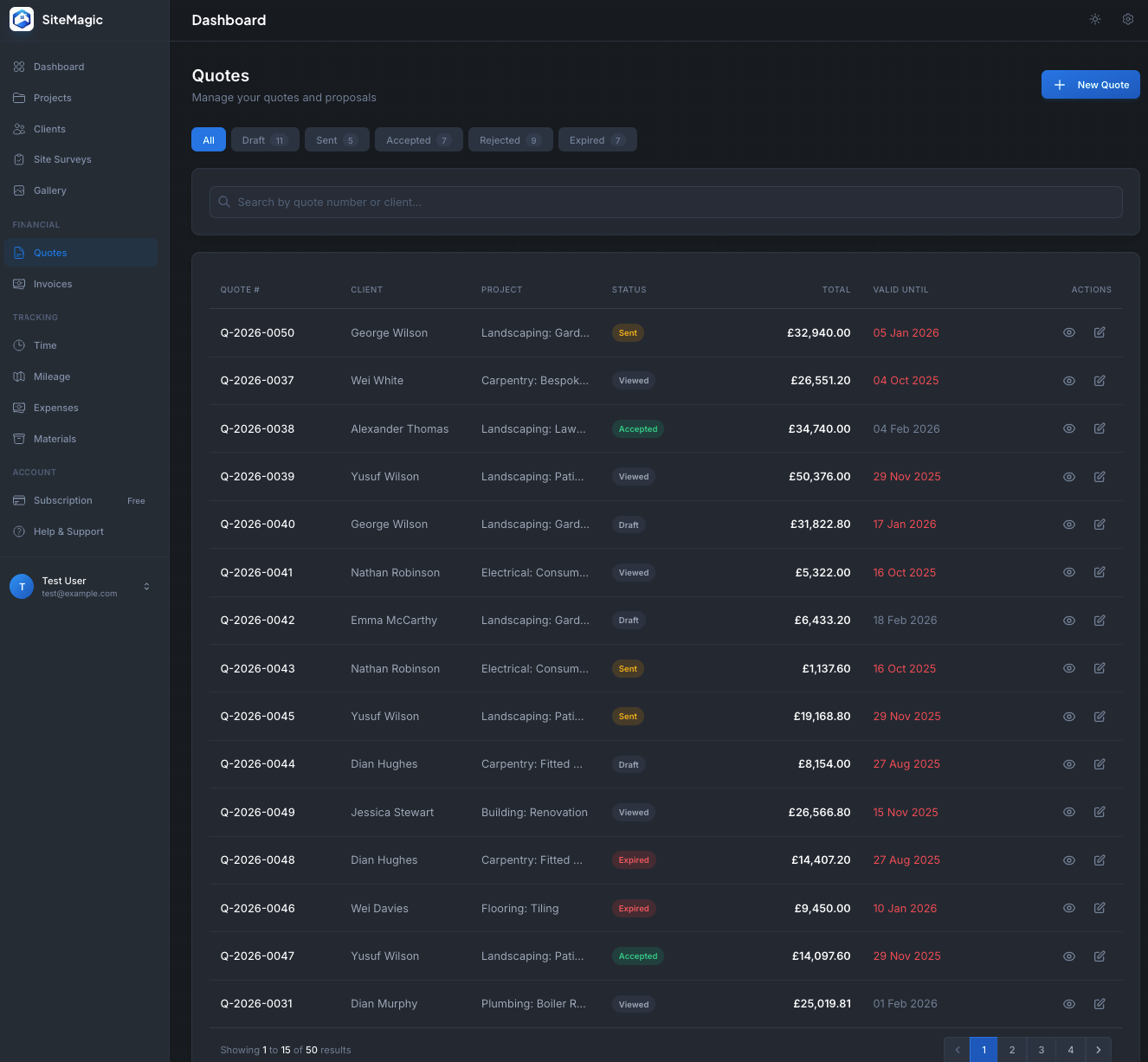Show only Expired quotes
This screenshot has width=1148, height=1062.
coord(597,140)
